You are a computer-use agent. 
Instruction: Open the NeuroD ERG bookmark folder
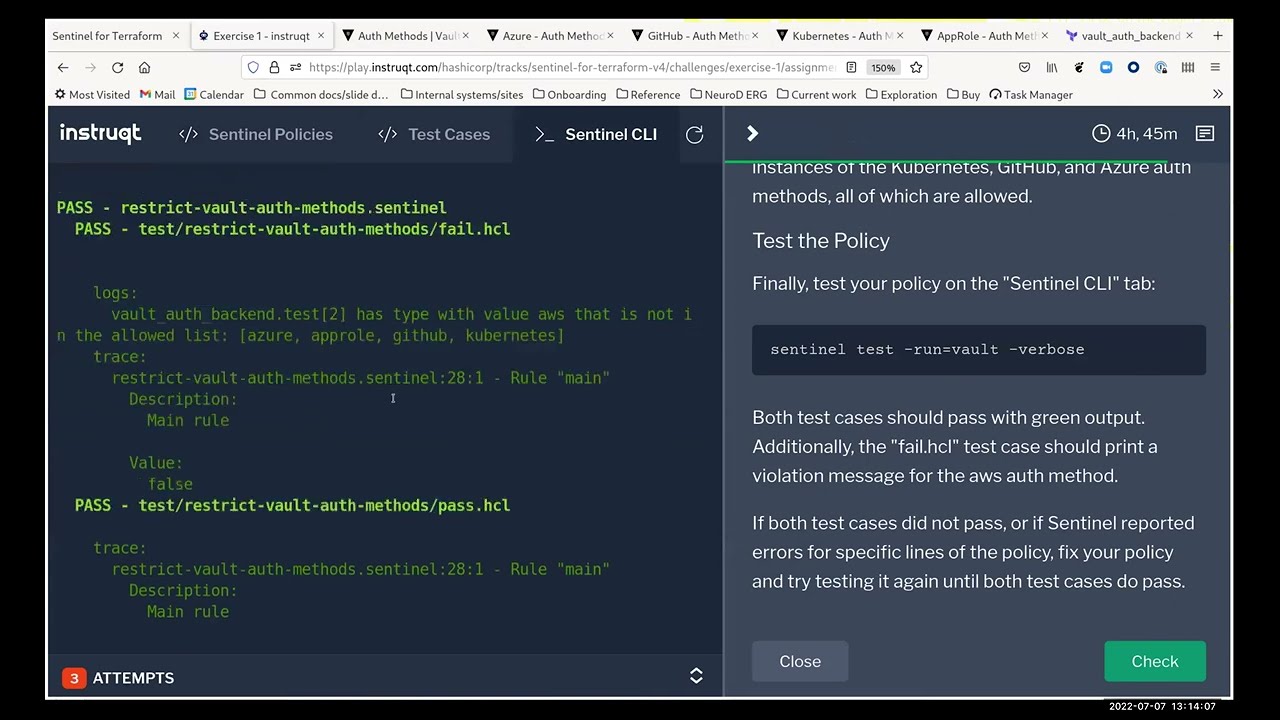728,94
